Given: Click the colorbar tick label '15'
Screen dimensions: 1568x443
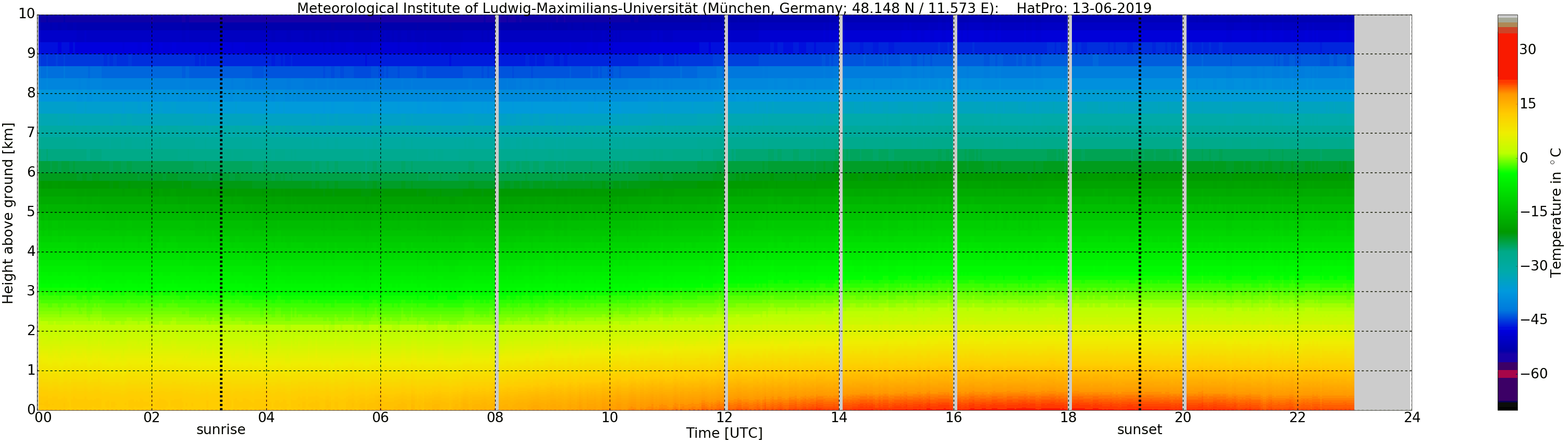Looking at the screenshot, I should 1528,103.
